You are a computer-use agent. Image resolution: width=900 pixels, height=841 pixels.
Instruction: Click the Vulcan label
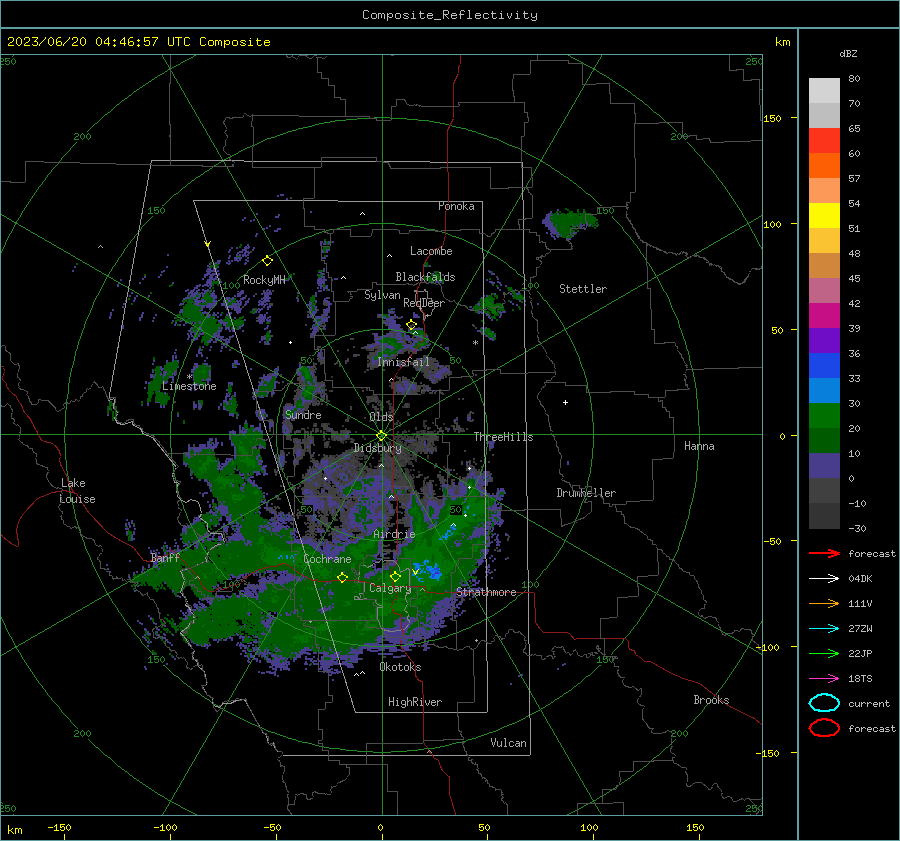point(508,743)
